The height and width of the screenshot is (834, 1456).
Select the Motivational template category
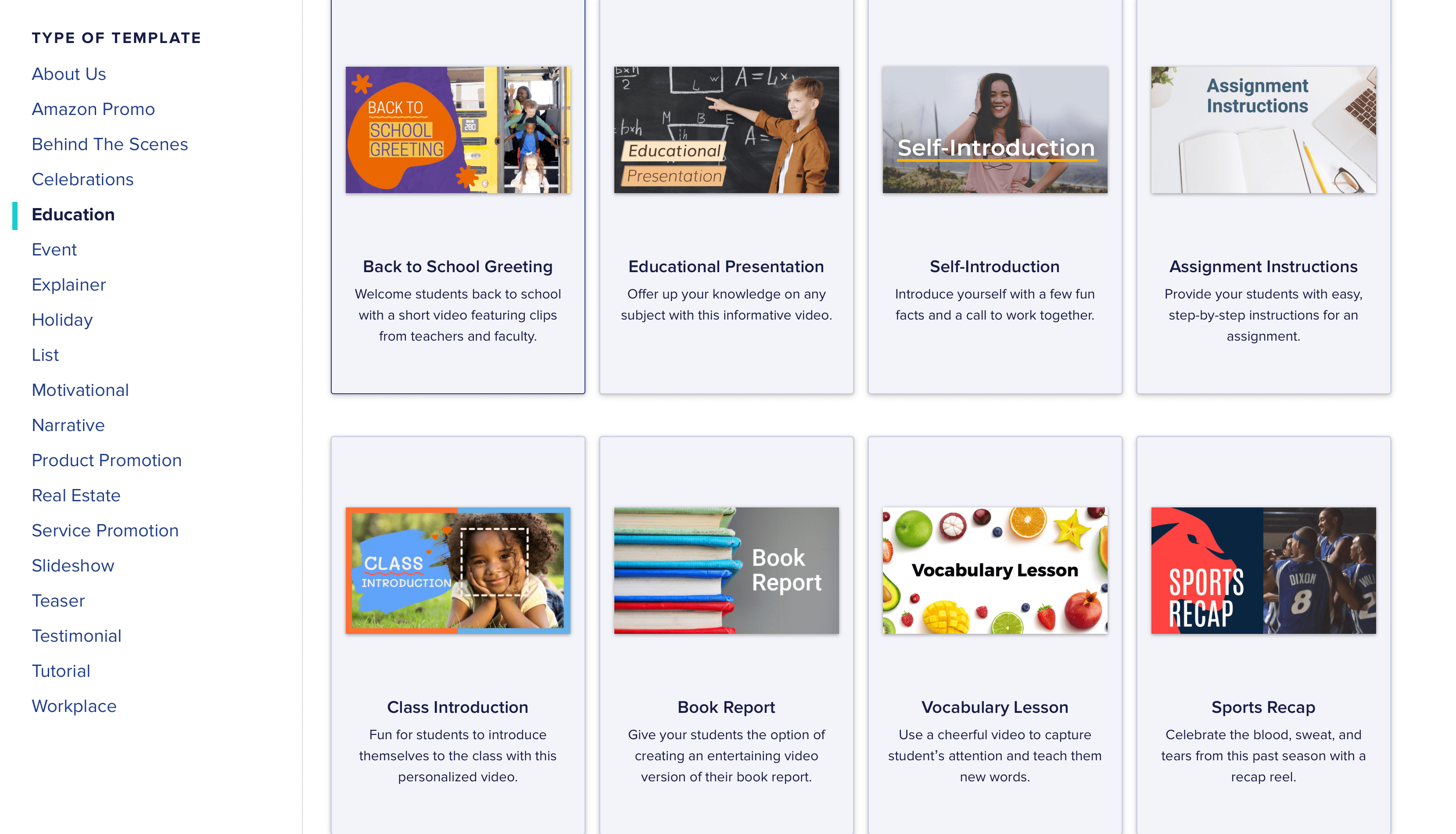point(80,389)
